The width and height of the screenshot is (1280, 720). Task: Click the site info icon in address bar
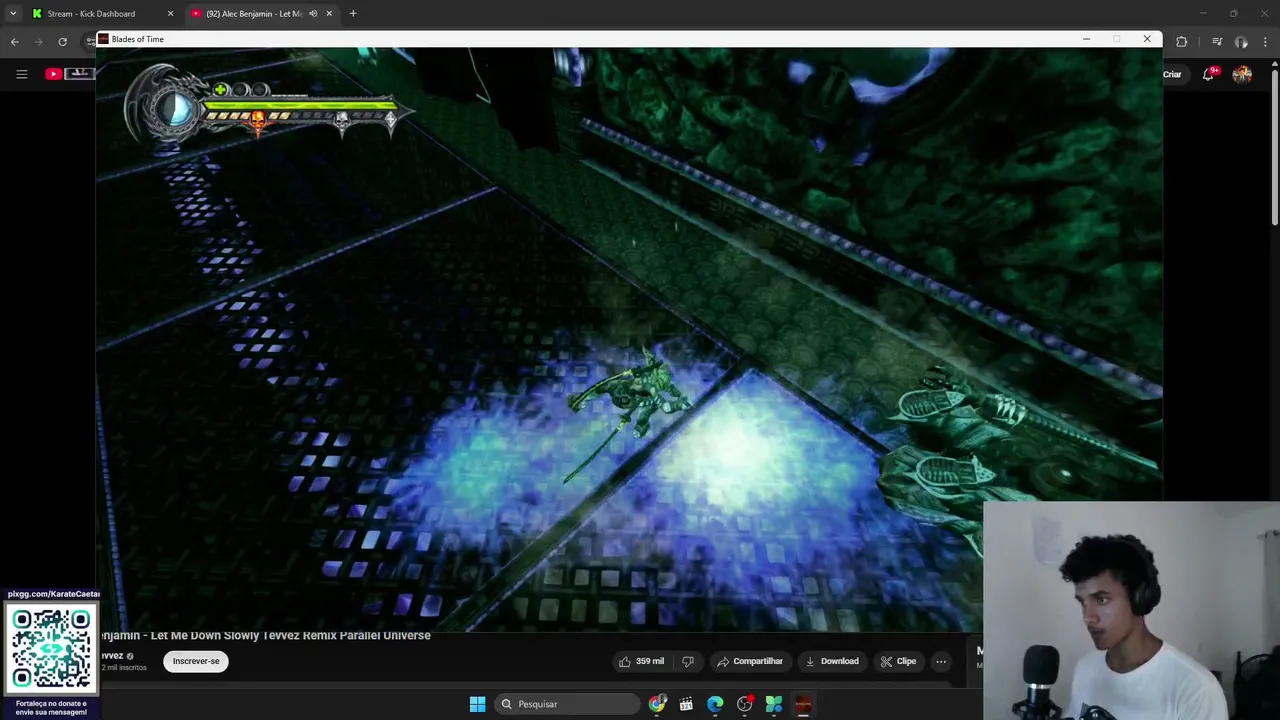pos(90,42)
